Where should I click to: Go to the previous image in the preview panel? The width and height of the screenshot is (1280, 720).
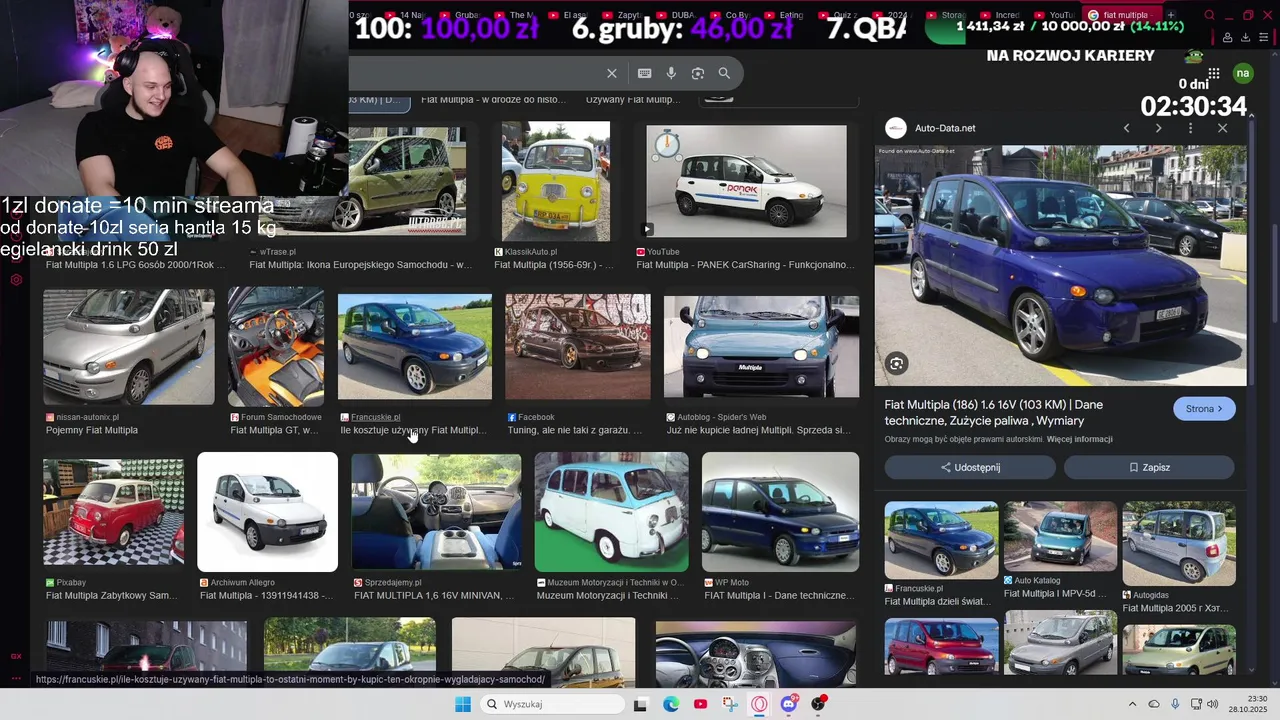(1126, 128)
